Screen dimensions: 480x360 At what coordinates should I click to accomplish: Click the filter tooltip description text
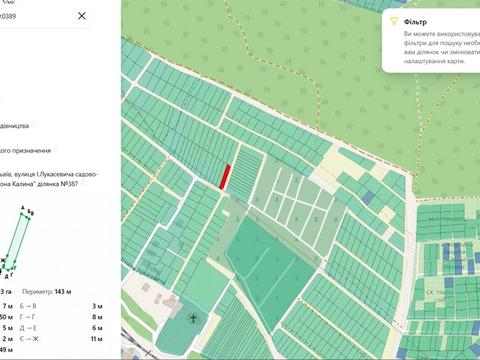coord(442,48)
